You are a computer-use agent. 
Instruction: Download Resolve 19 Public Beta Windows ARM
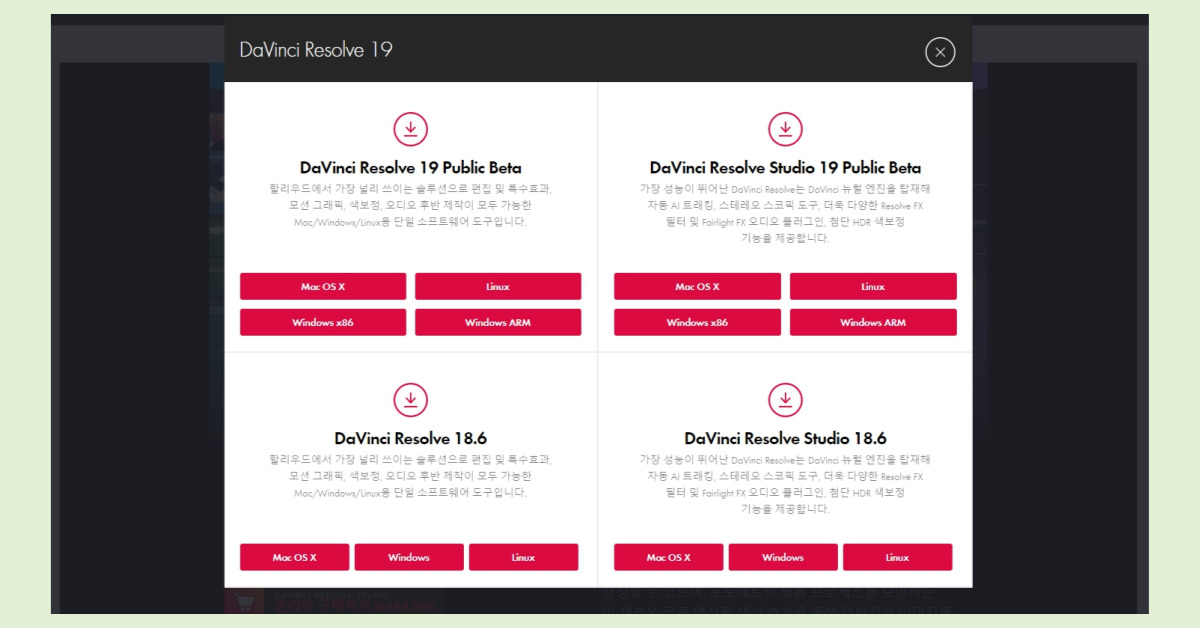[x=498, y=322]
